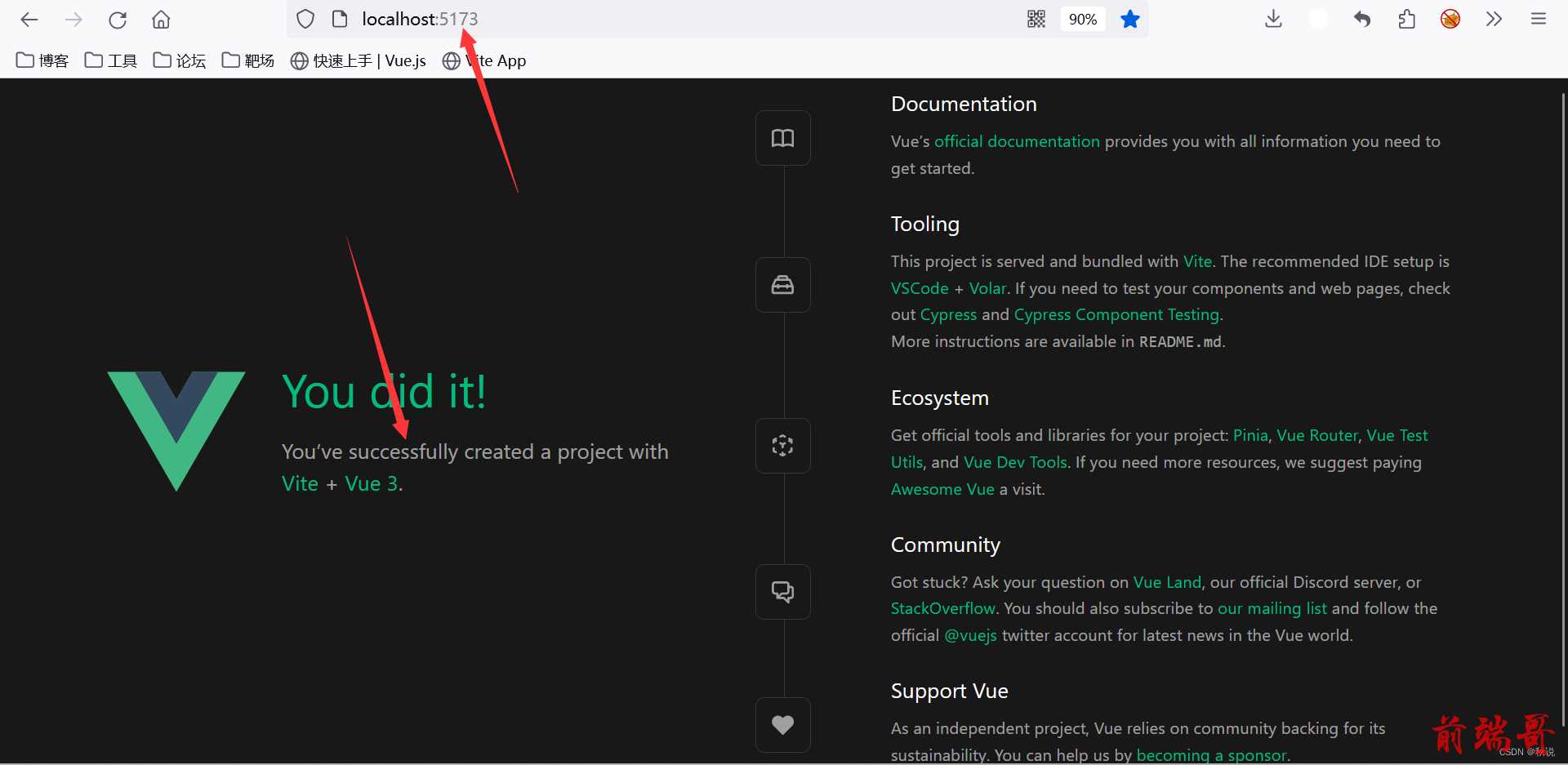Image resolution: width=1568 pixels, height=765 pixels.
Task: Open the @vuejs twitter link
Action: pyautogui.click(x=970, y=635)
